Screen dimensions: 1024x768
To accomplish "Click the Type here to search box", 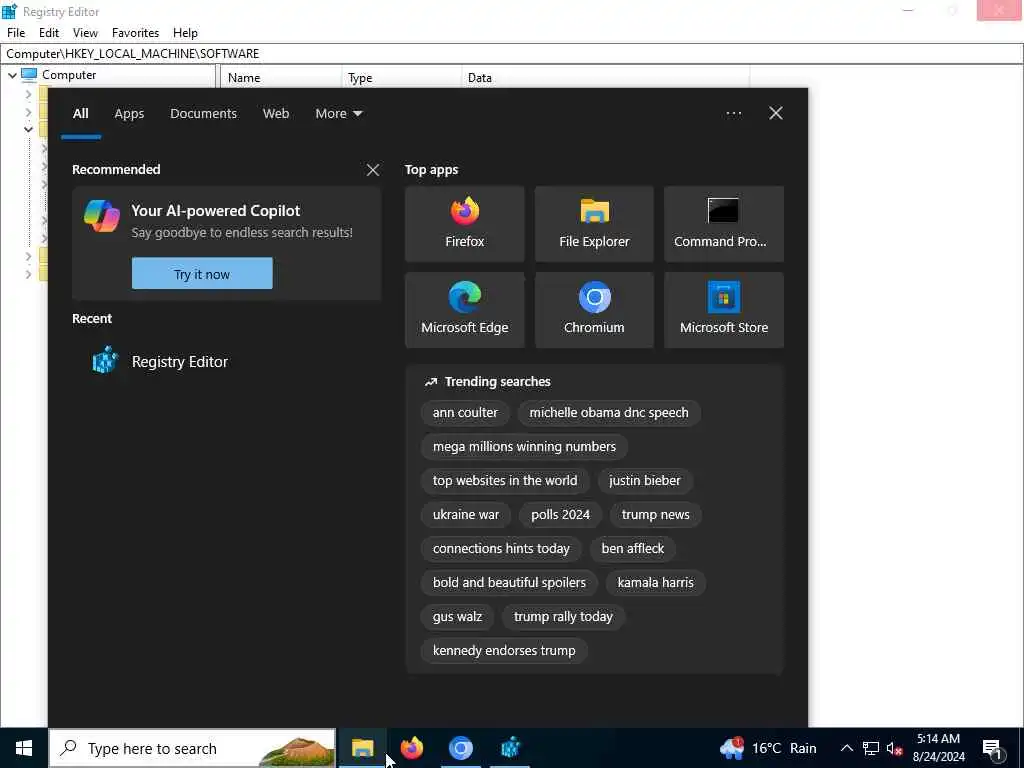I will [x=192, y=748].
